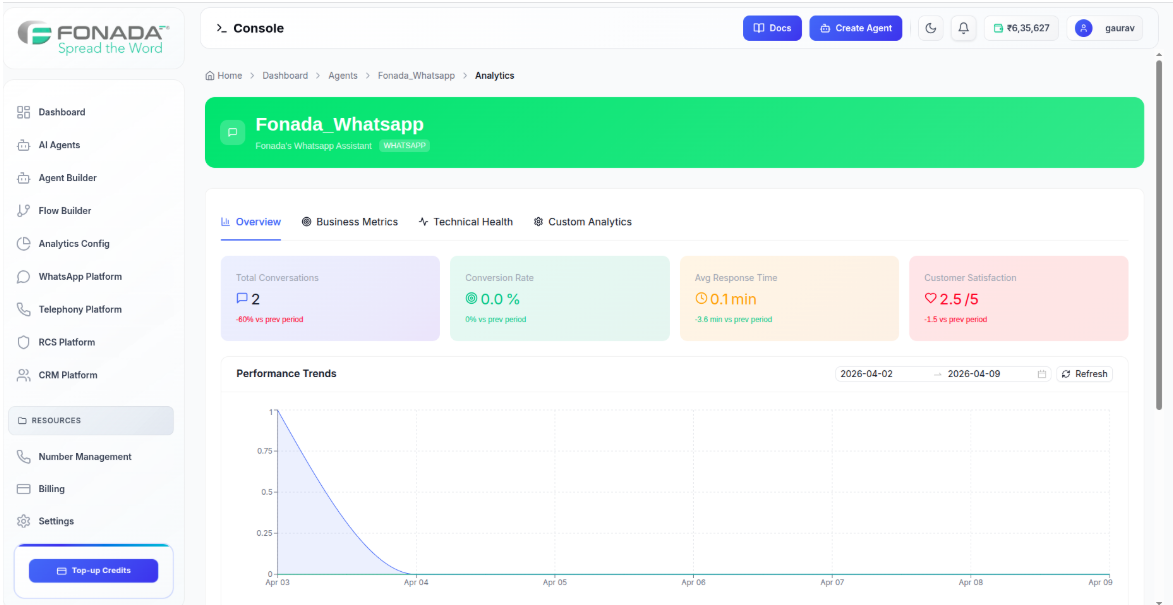Click the Number Management phone icon

pos(23,457)
